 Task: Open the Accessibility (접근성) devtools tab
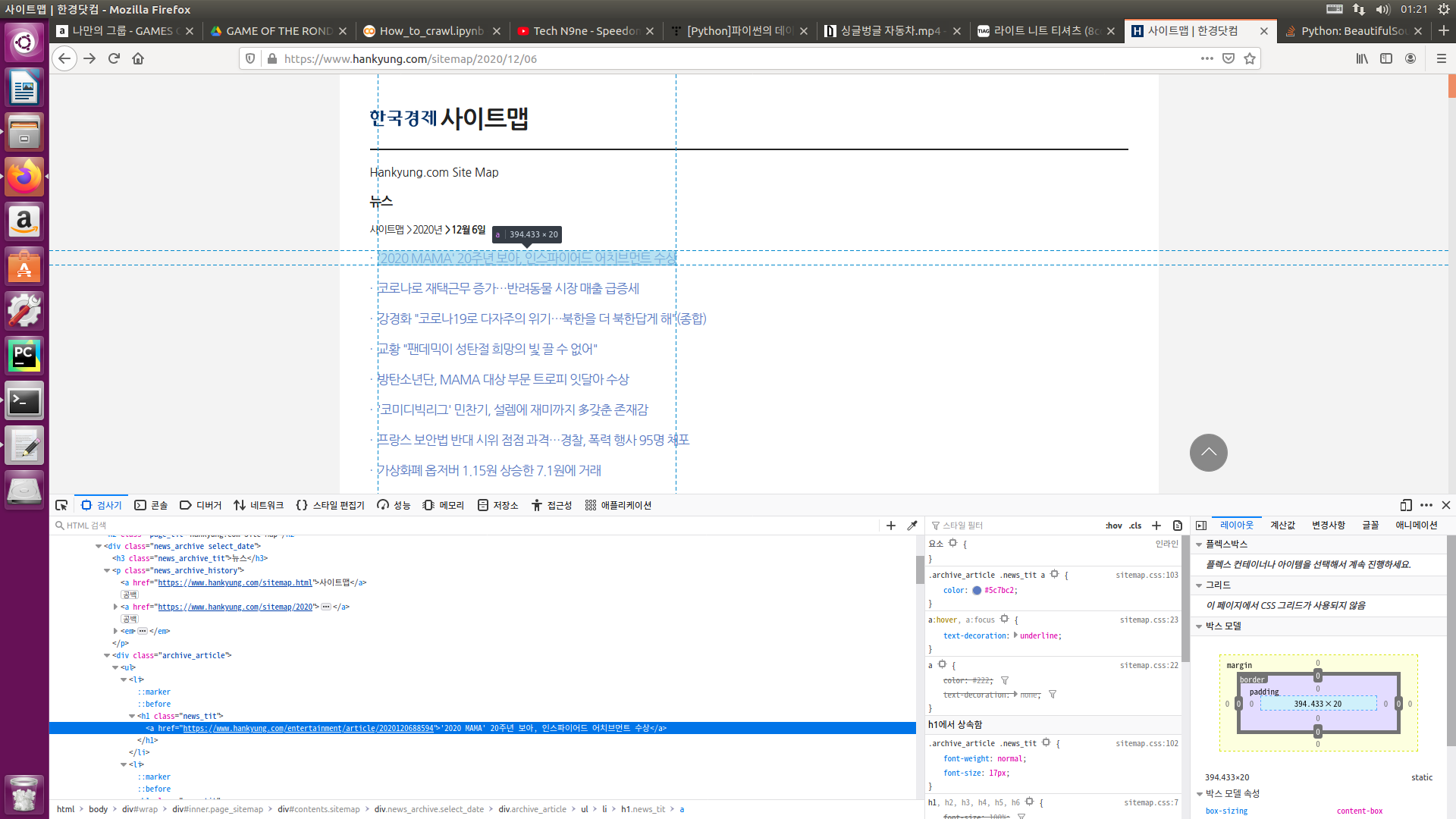click(552, 505)
